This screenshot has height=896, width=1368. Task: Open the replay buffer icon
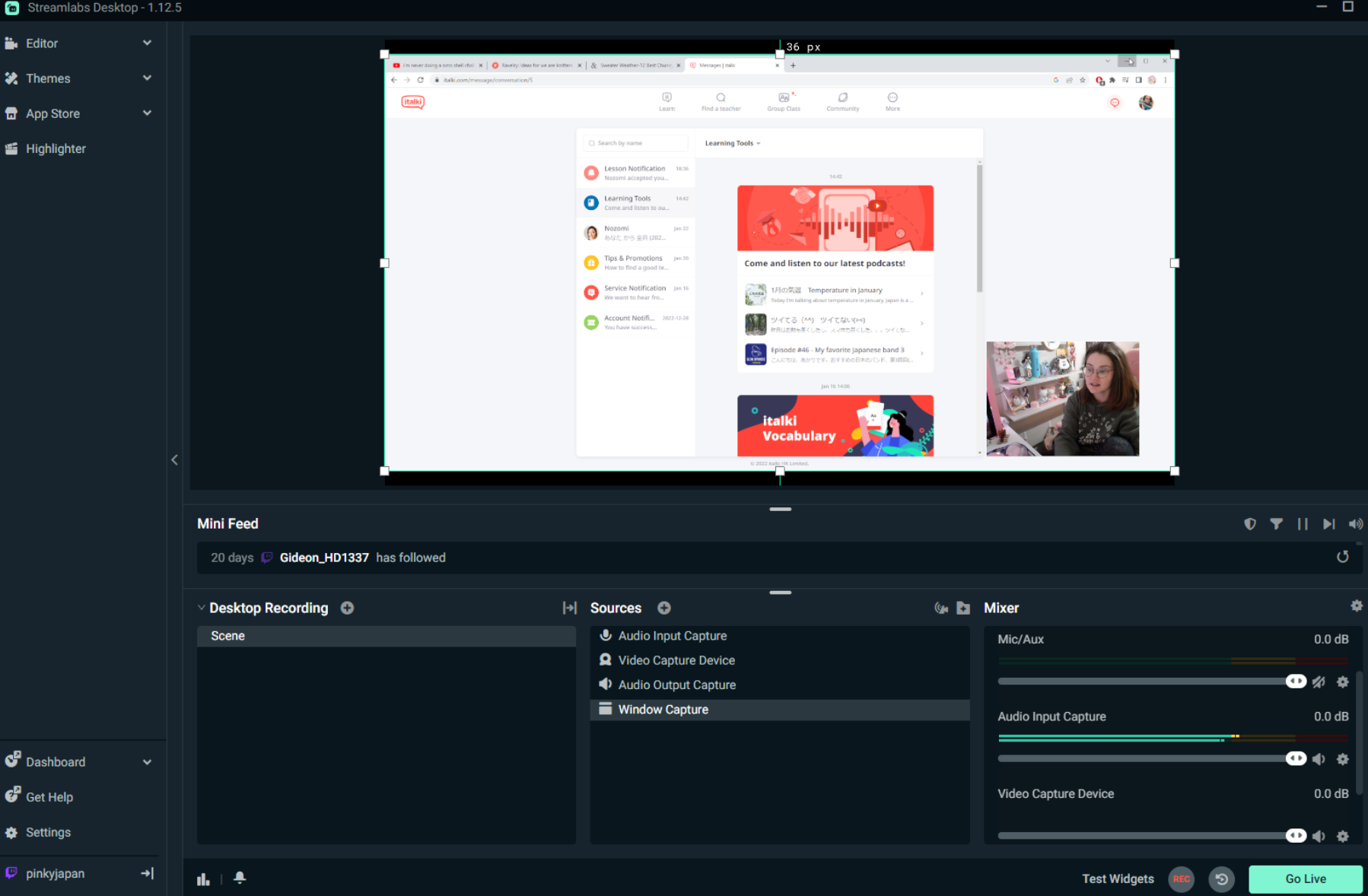1221,879
